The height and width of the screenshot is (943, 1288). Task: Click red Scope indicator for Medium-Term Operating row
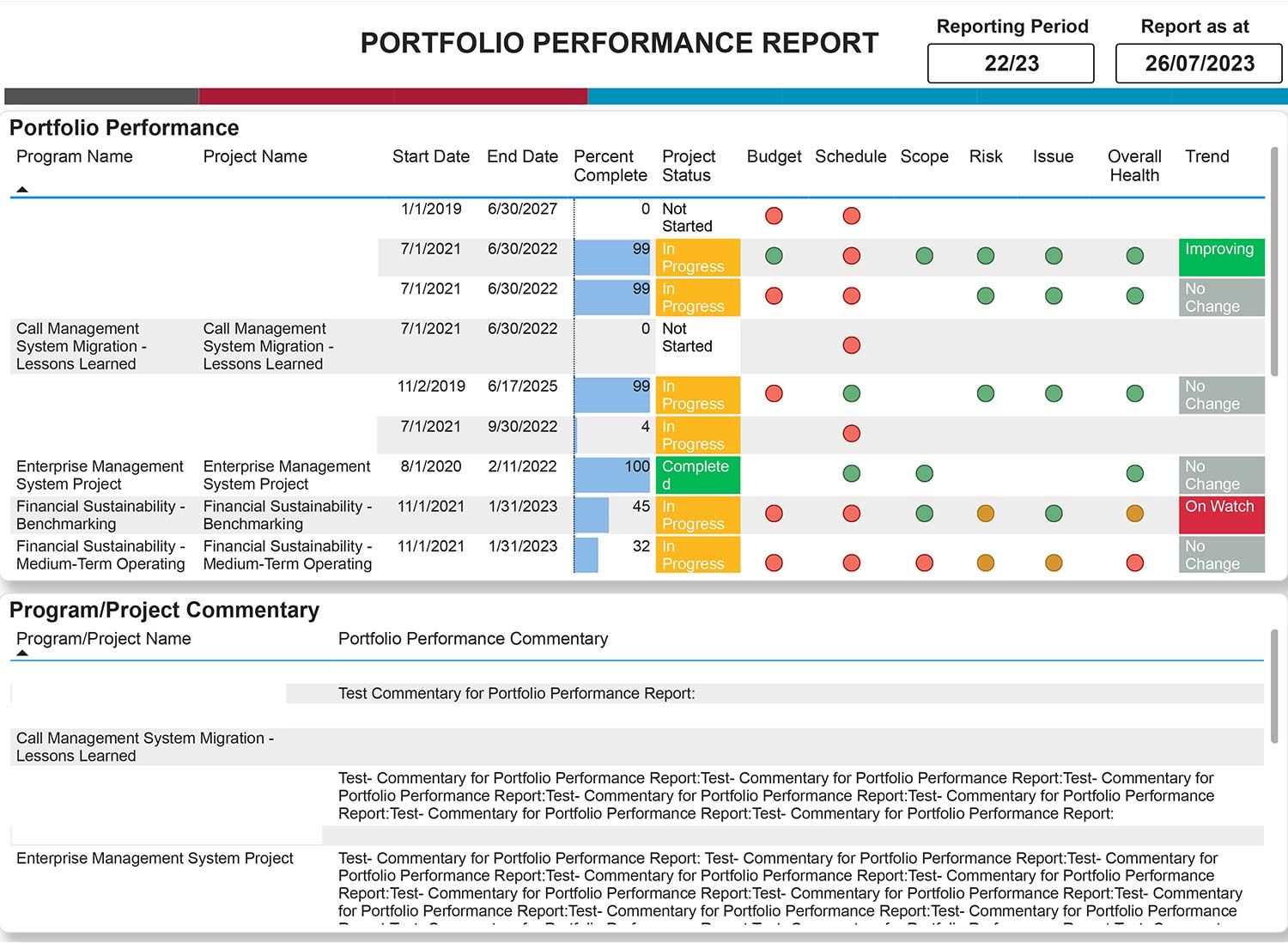[x=924, y=563]
